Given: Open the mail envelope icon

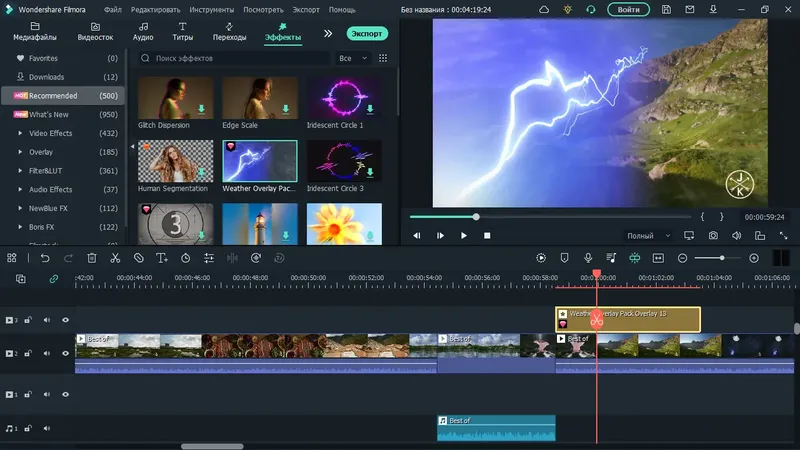Looking at the screenshot, I should tap(690, 9).
